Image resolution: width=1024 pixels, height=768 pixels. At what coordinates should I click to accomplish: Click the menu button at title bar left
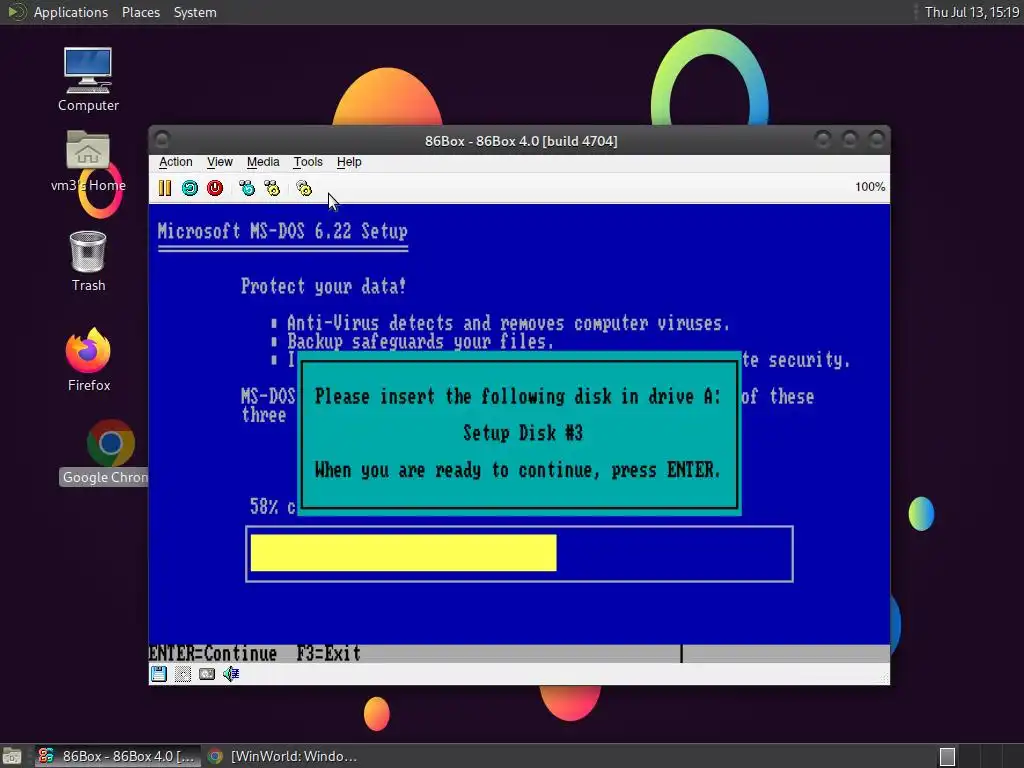163,139
